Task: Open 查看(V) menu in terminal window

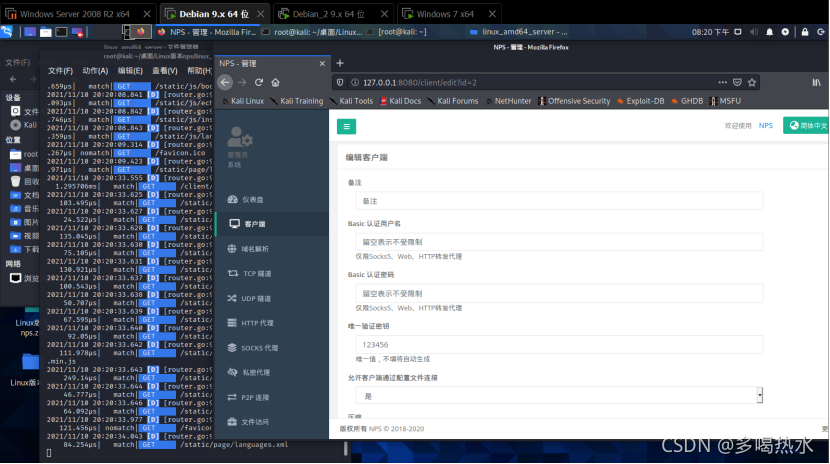Action: coord(165,71)
